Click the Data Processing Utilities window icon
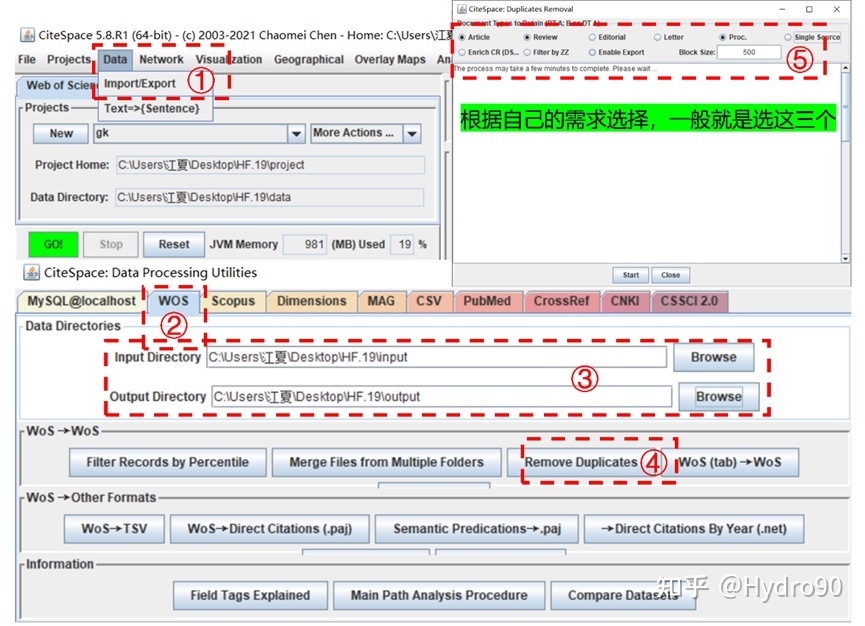Viewport: 865px width, 626px height. pos(31,272)
